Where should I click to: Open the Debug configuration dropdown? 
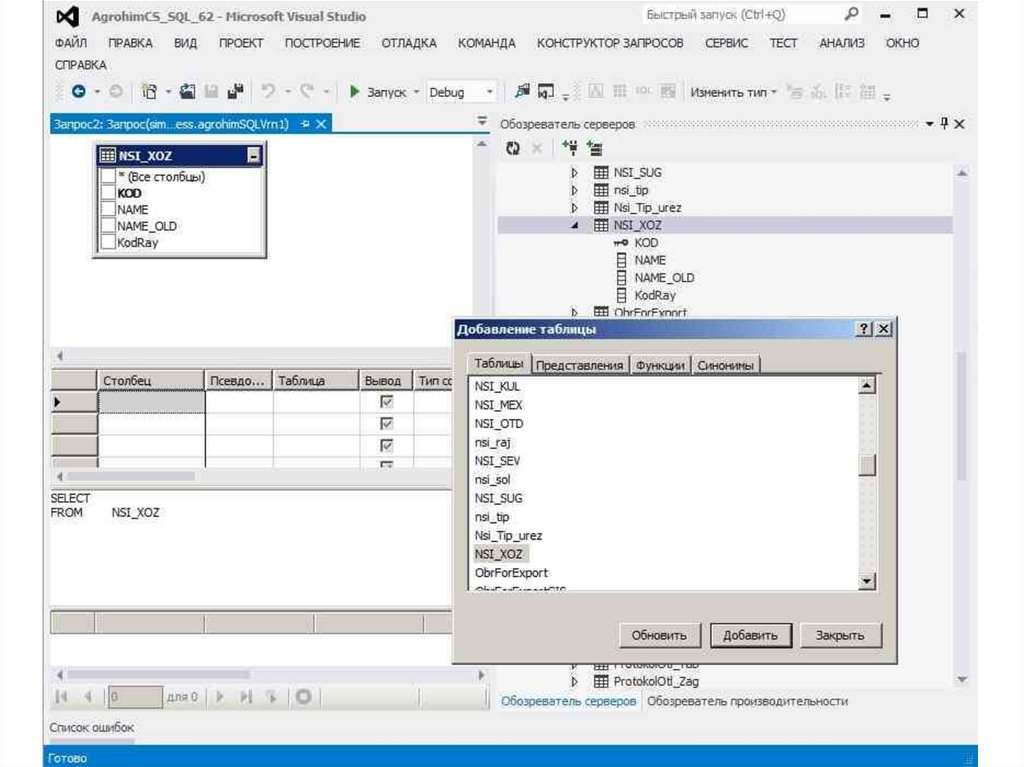(489, 92)
